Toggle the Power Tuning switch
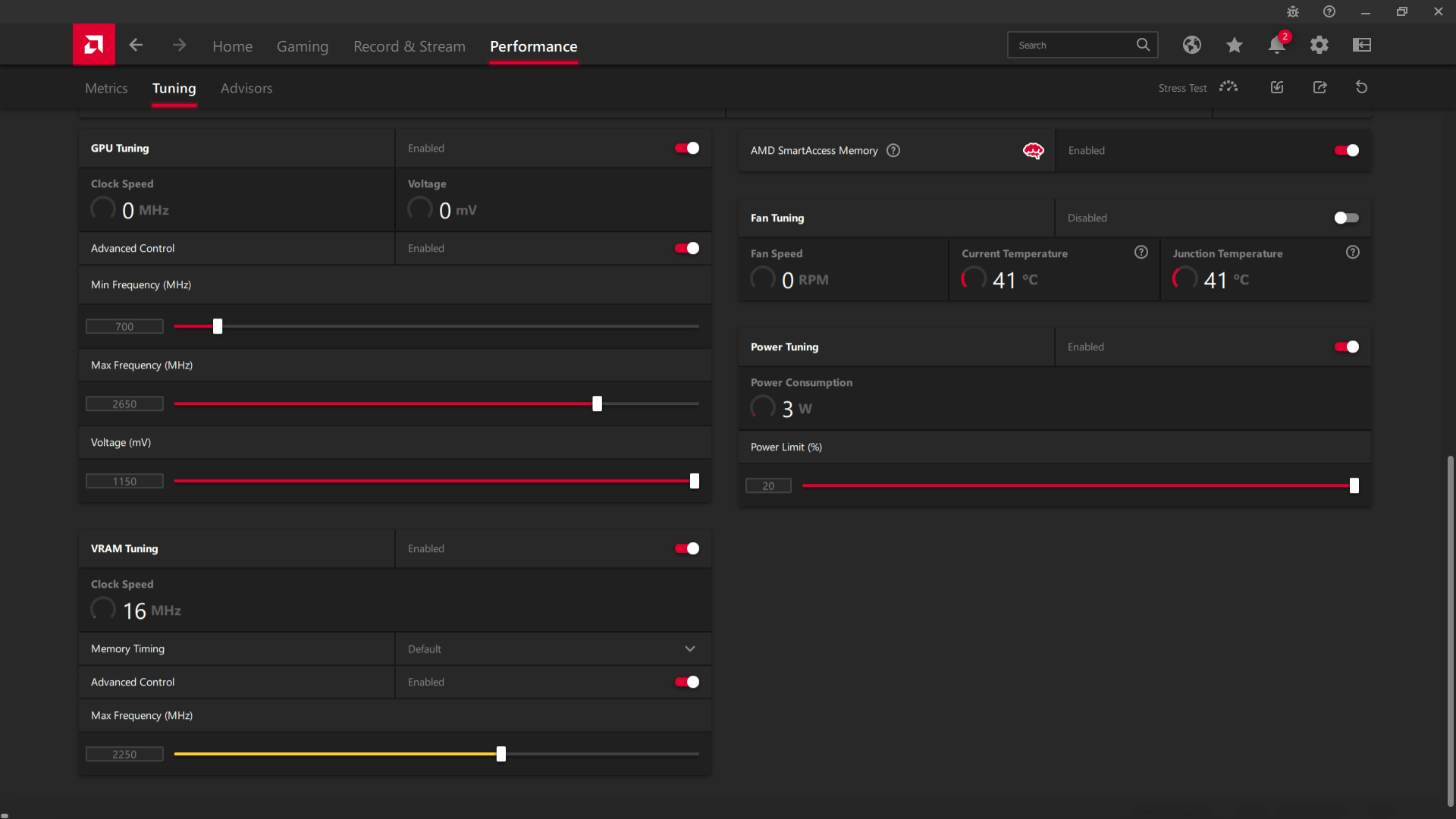Image resolution: width=1456 pixels, height=819 pixels. coord(1347,347)
